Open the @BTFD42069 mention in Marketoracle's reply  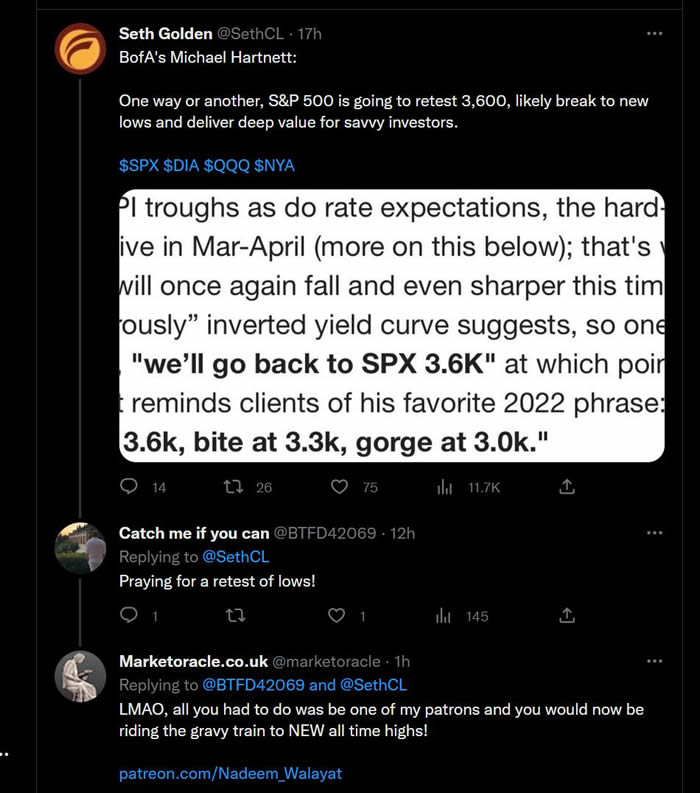pos(254,685)
